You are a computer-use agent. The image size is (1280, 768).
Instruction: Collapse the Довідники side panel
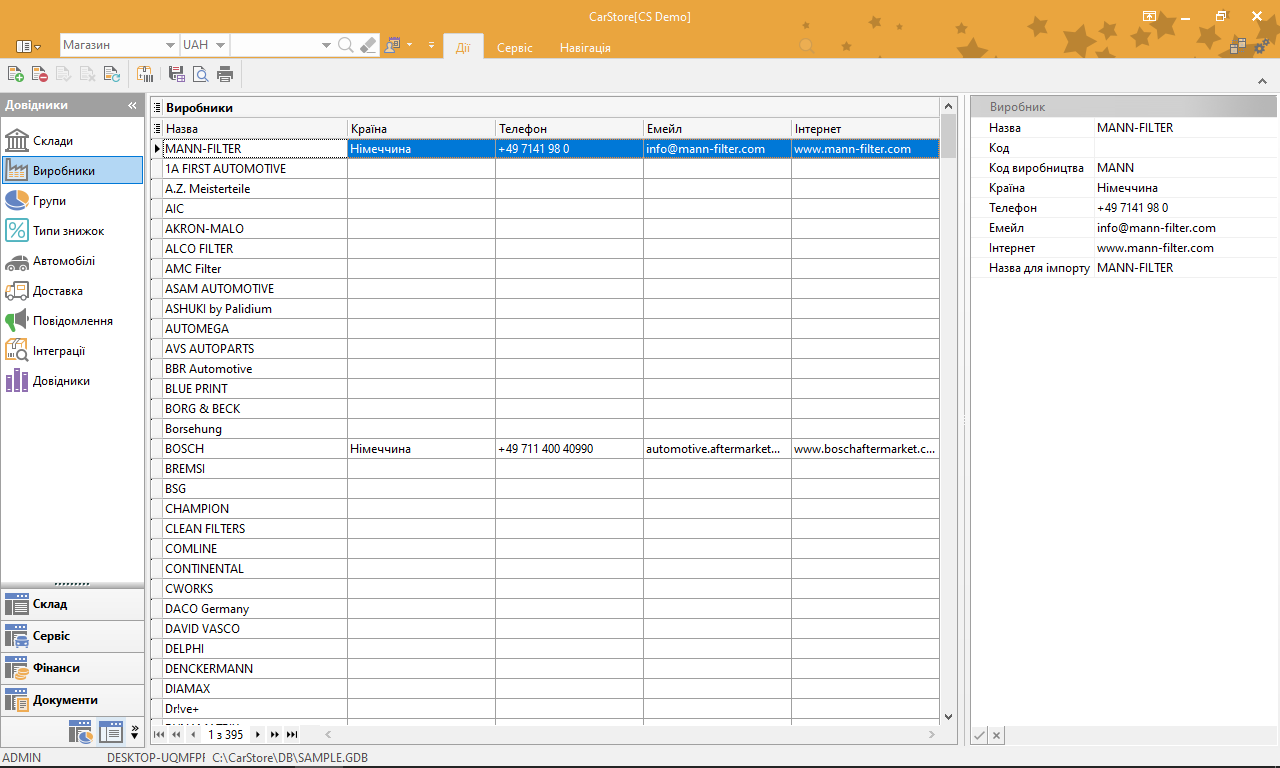point(132,105)
